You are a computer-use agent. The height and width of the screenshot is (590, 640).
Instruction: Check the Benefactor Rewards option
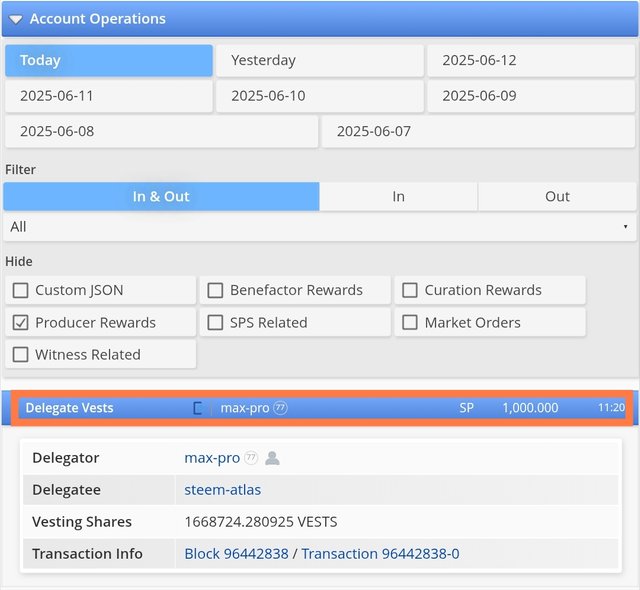tap(215, 291)
